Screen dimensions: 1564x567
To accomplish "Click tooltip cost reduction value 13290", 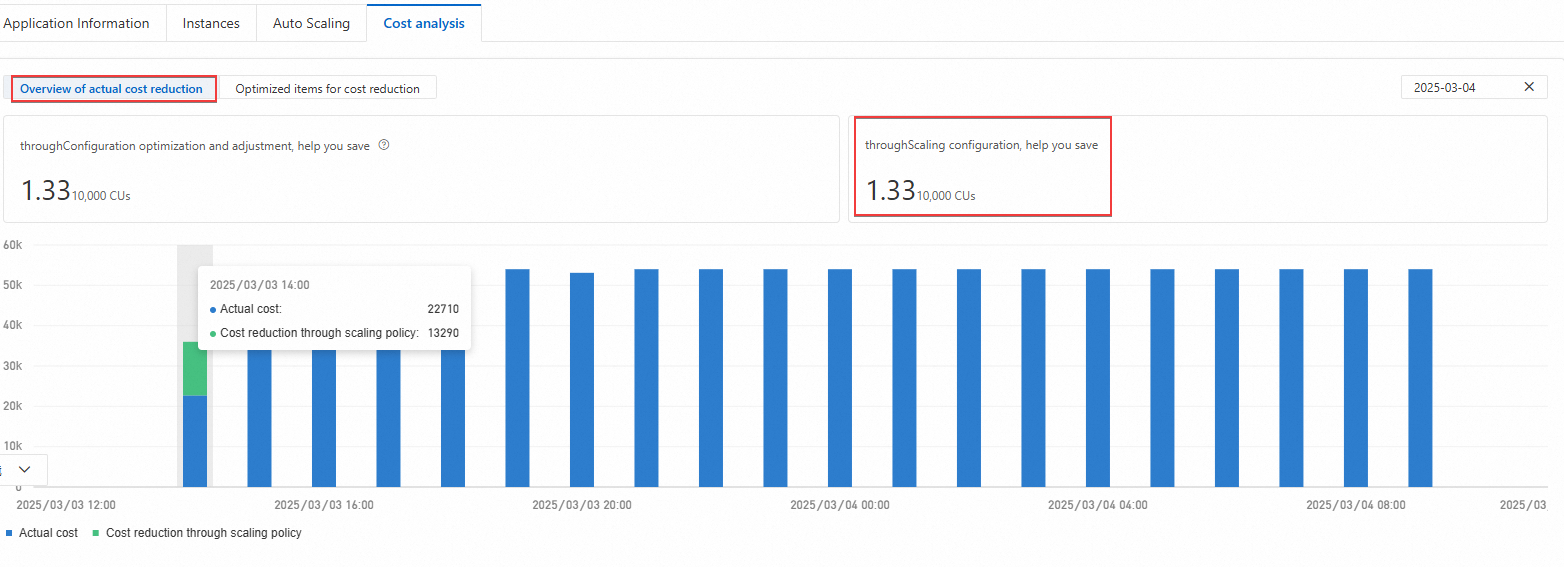I will point(443,333).
